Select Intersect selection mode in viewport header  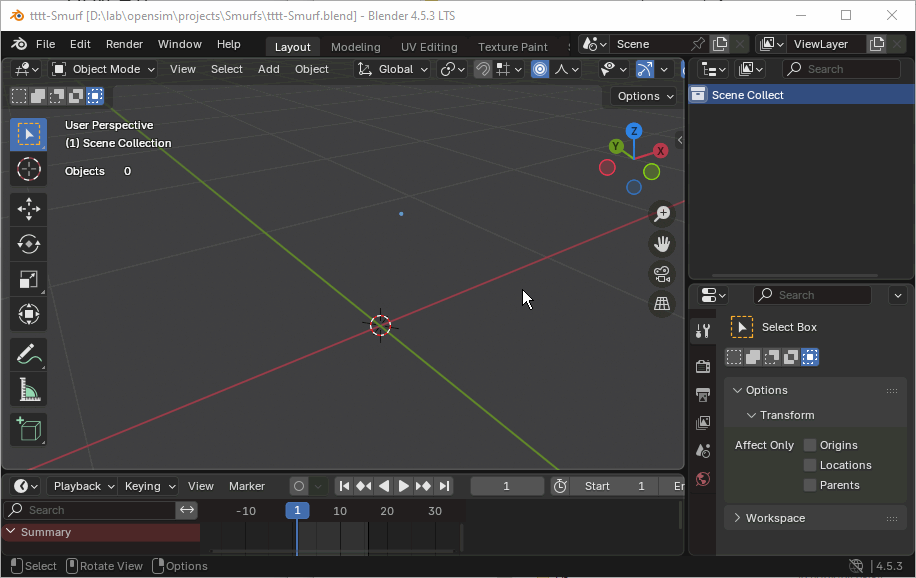95,96
